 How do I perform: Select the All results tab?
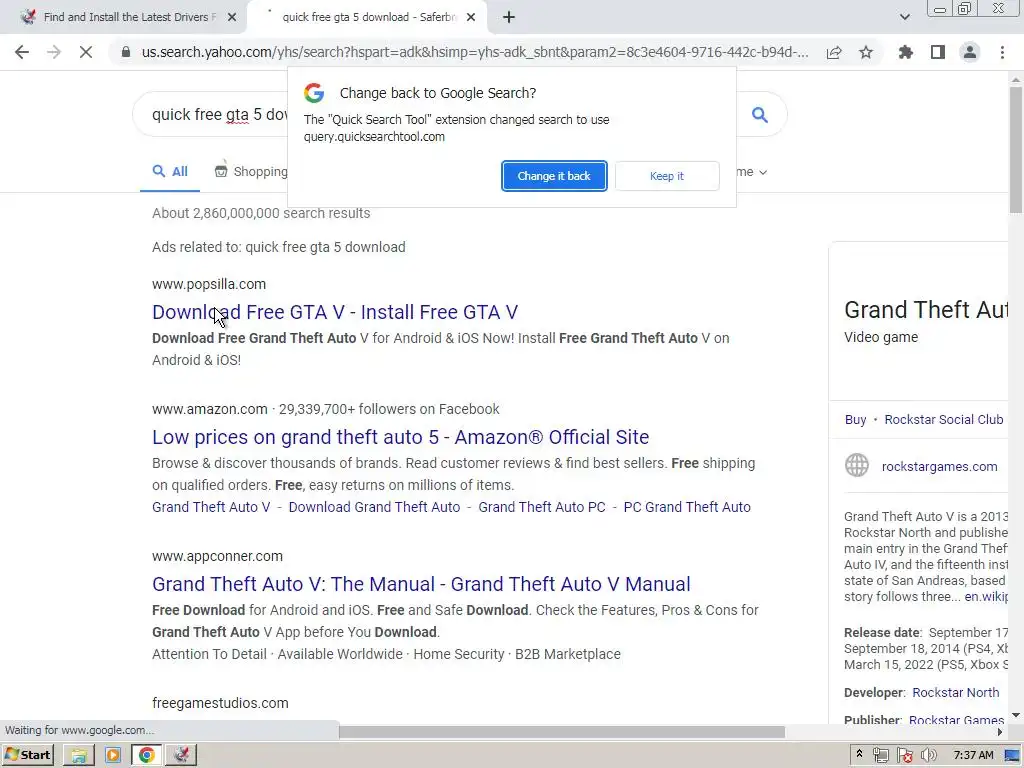pos(170,172)
